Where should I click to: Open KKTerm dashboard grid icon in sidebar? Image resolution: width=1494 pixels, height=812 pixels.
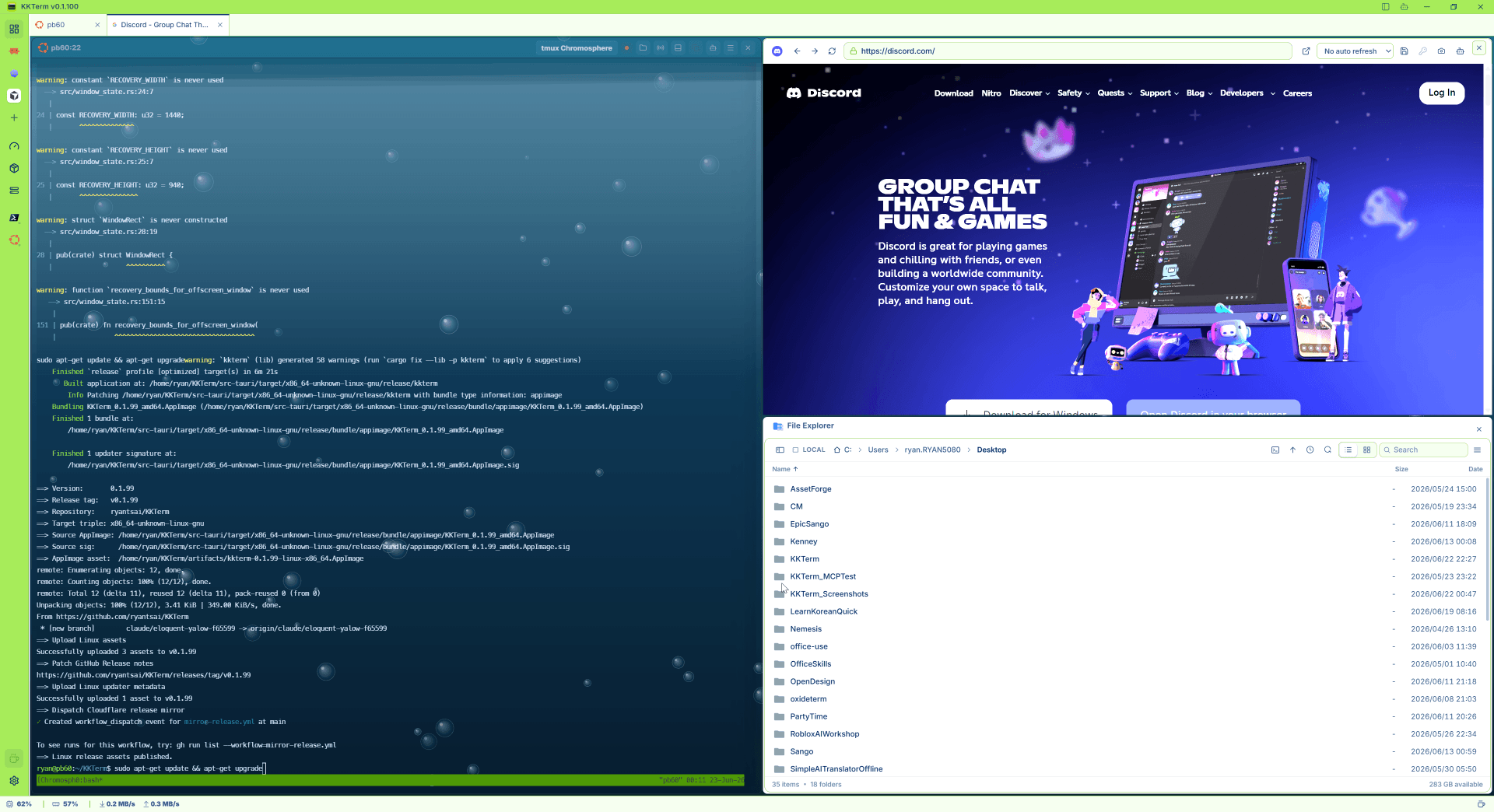coord(14,29)
